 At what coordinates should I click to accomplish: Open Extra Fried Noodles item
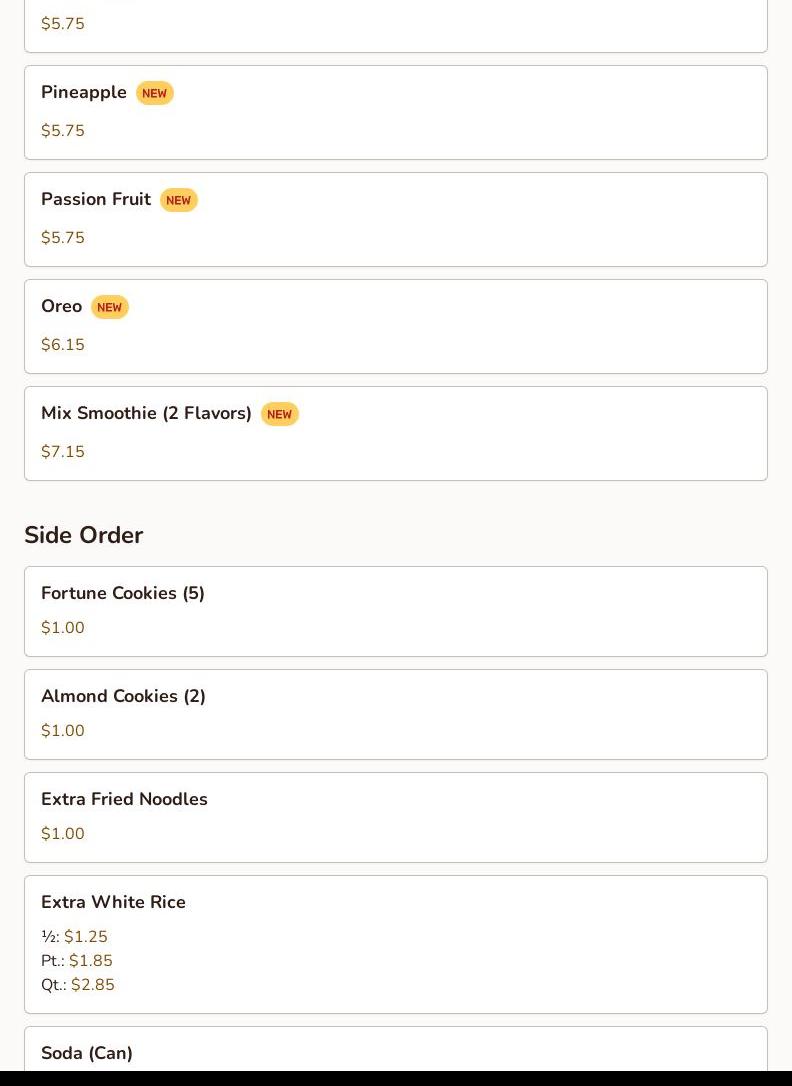point(124,800)
